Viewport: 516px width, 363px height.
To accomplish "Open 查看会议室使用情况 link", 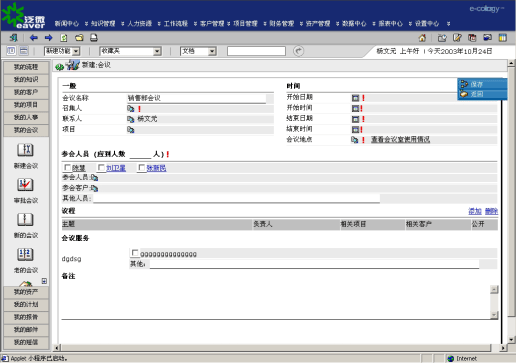I will (400, 140).
